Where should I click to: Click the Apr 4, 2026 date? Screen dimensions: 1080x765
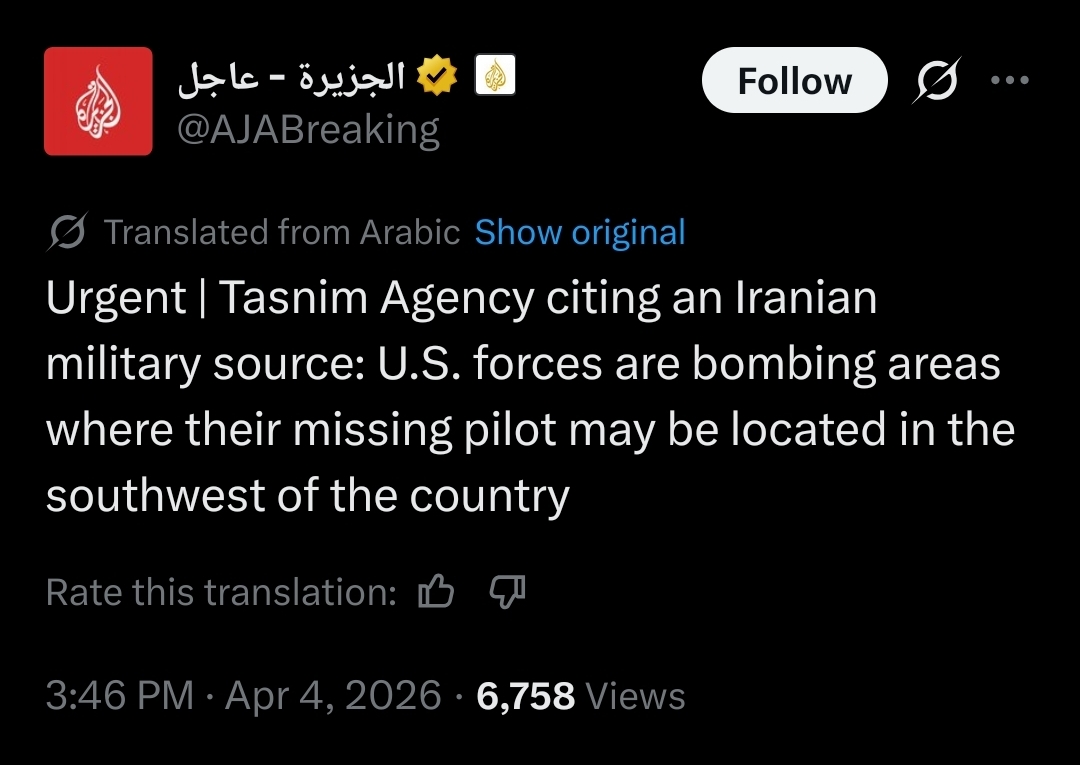click(333, 695)
